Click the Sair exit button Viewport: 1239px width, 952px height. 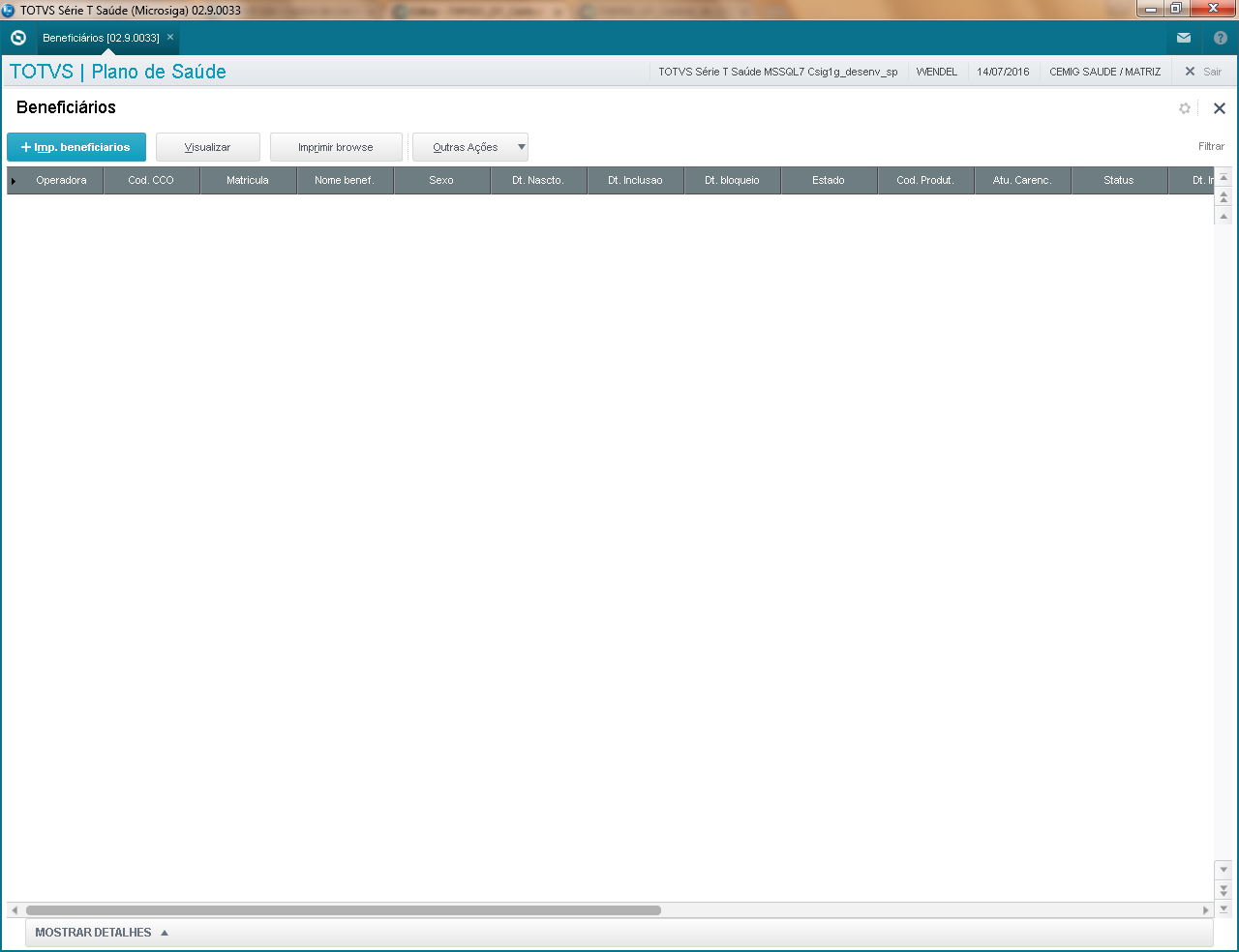[1203, 72]
